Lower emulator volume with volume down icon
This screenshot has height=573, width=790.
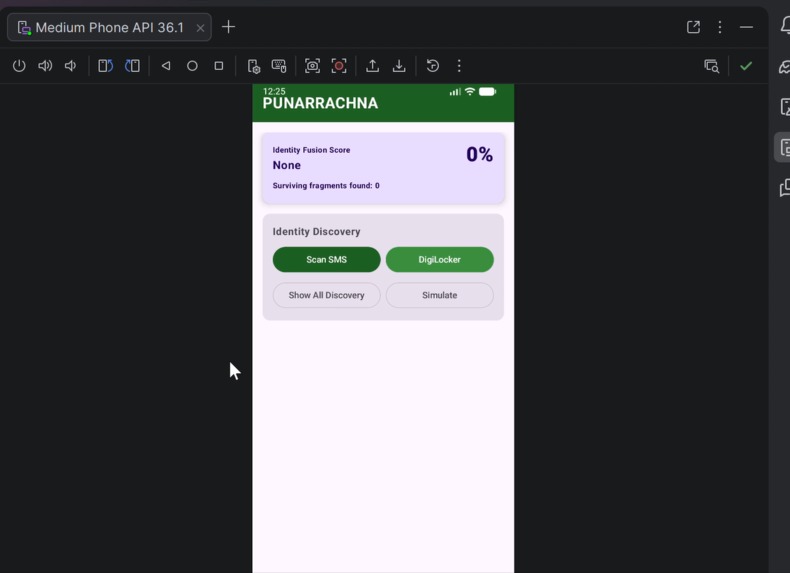click(71, 66)
